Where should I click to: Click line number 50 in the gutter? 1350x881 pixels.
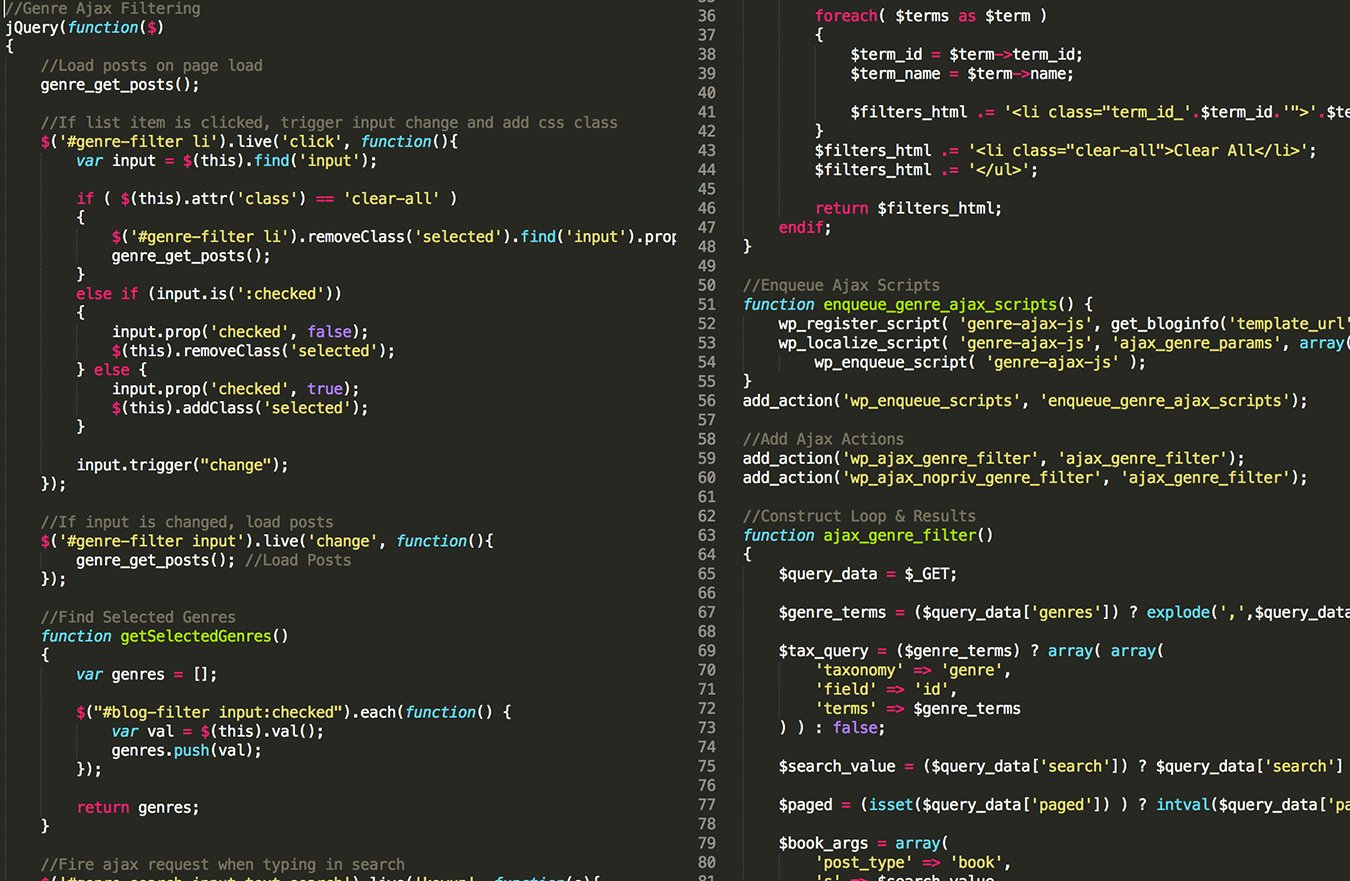click(x=706, y=286)
